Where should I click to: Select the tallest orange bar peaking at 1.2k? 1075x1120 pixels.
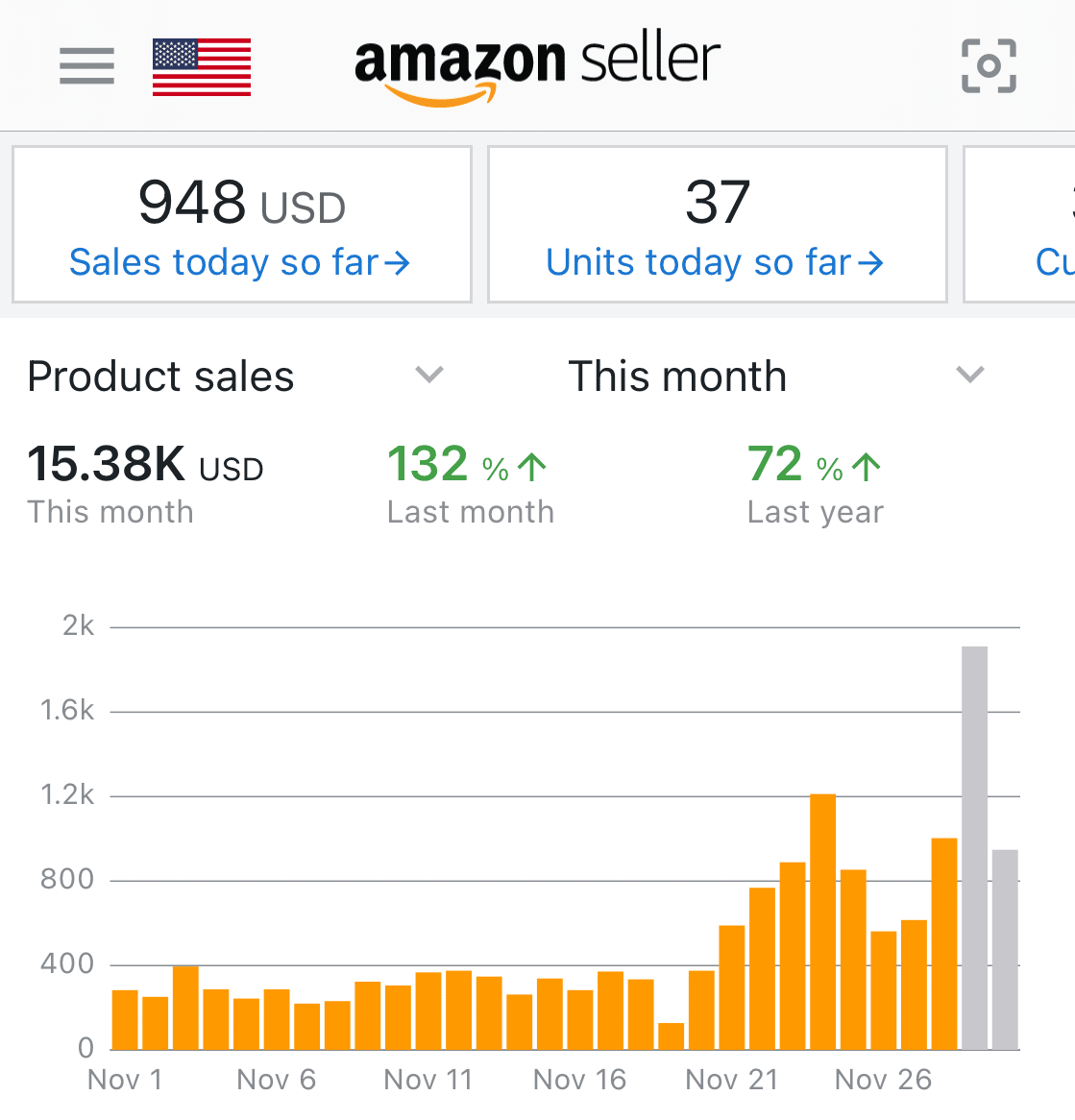coord(822,921)
